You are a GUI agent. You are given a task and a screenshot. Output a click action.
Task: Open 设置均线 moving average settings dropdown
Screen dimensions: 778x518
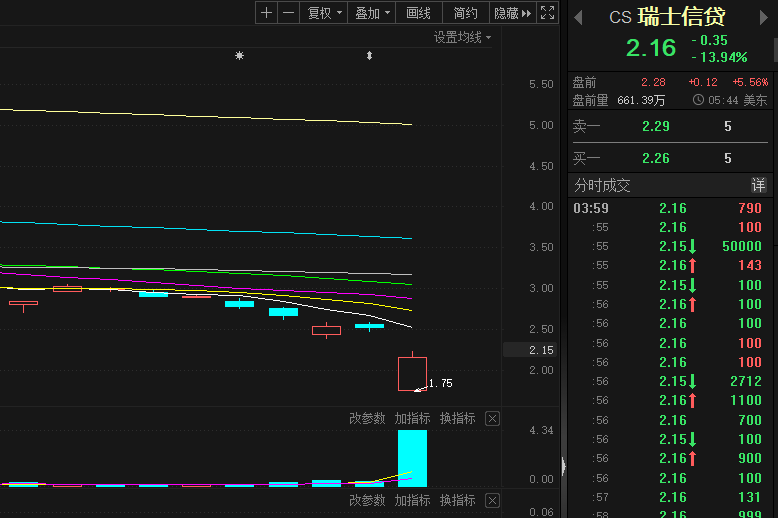tap(463, 37)
